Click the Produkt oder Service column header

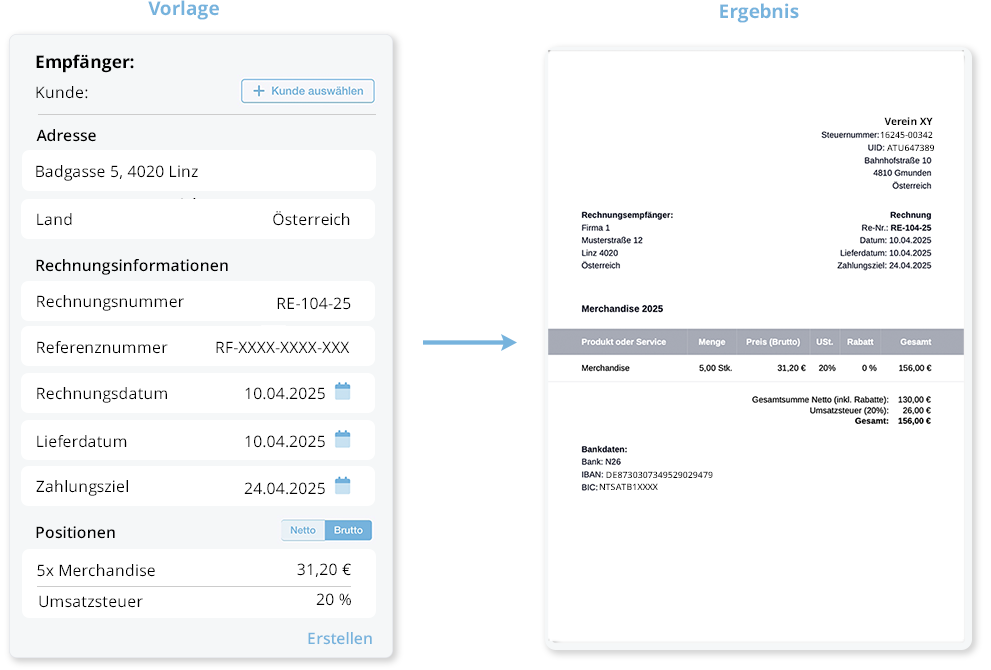623,342
